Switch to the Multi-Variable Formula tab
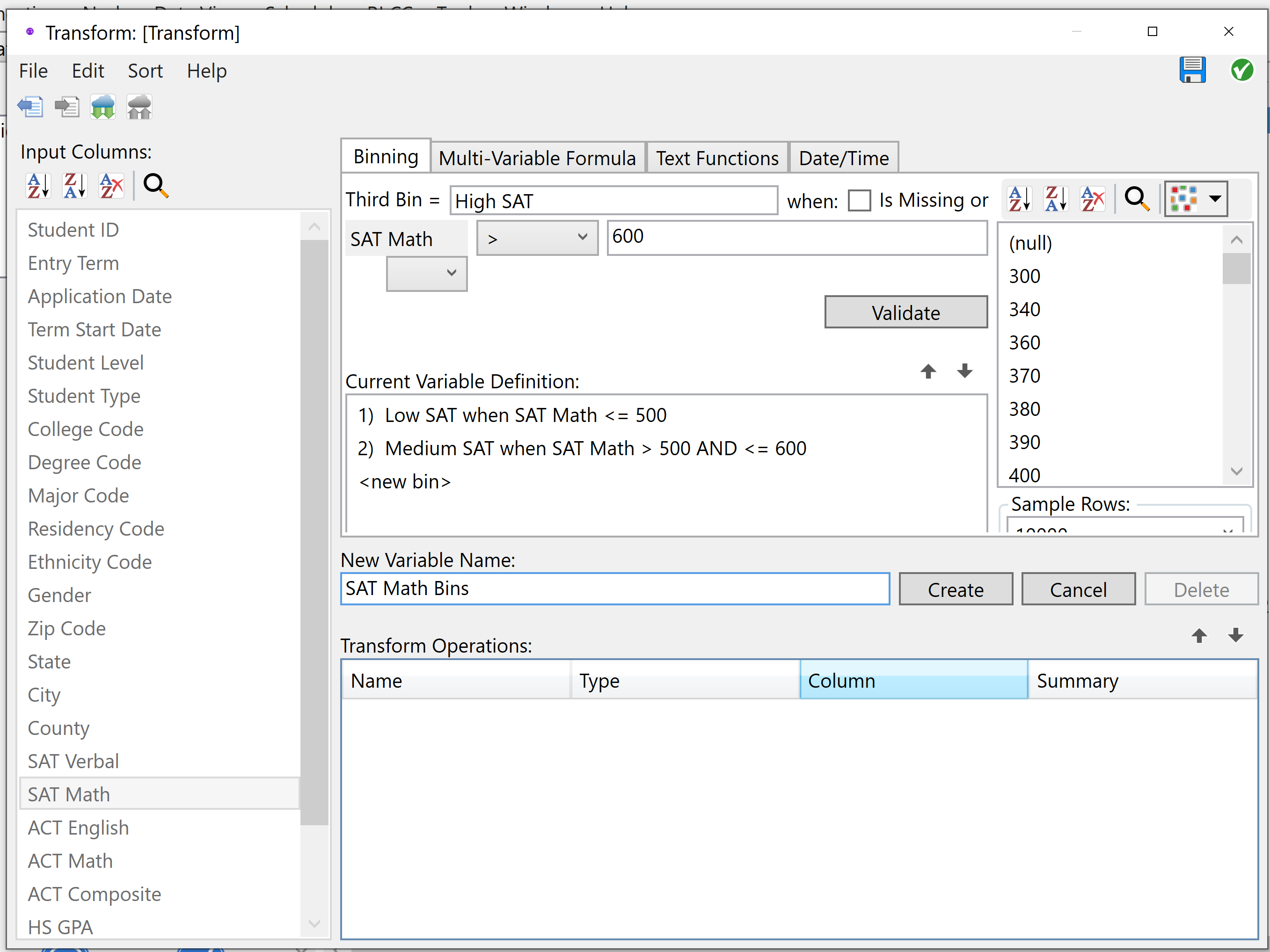 (x=537, y=158)
